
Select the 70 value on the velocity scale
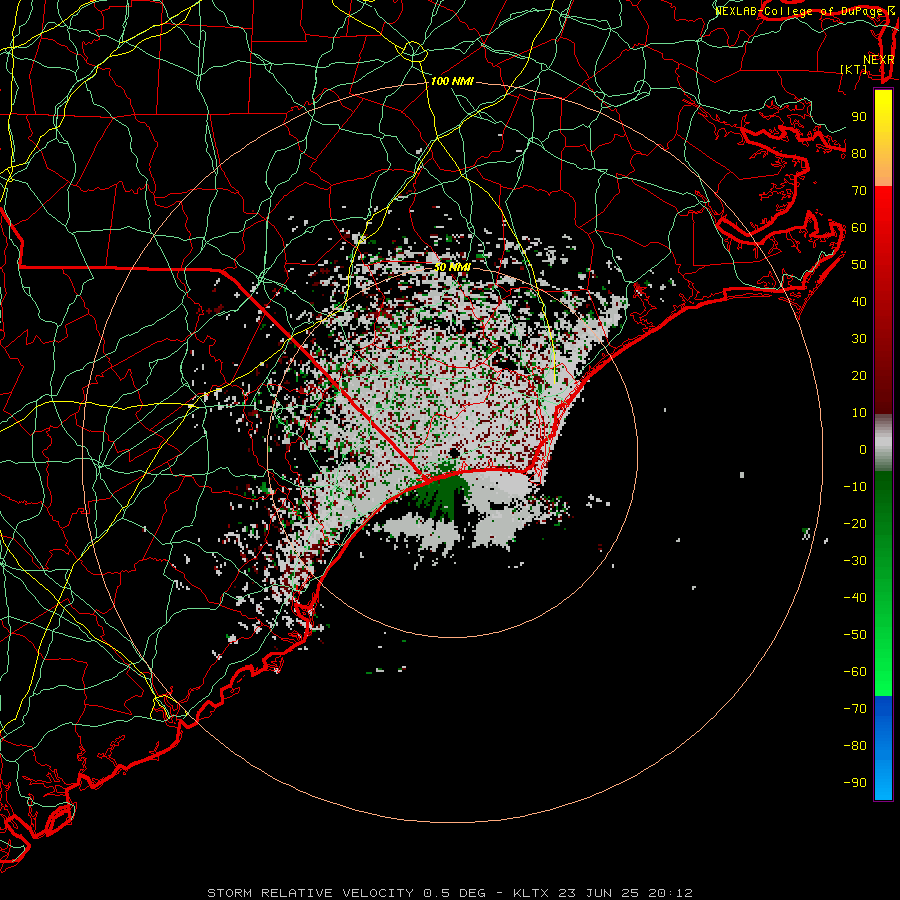click(x=859, y=191)
